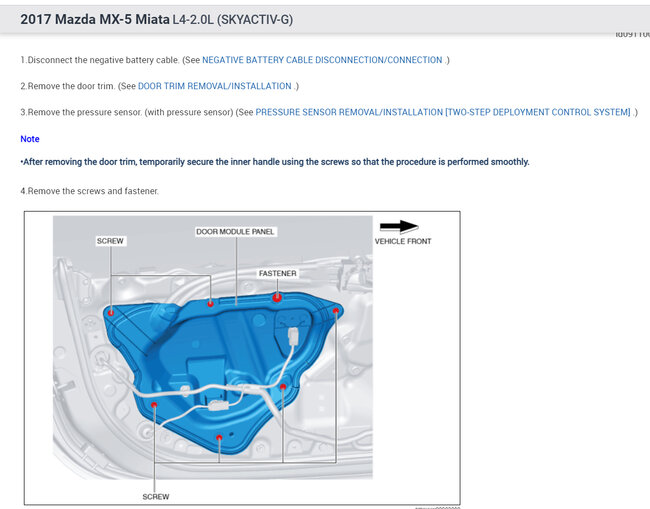Image resolution: width=650 pixels, height=509 pixels.
Task: Click the 'FASTENER' diagram label
Action: pyautogui.click(x=277, y=274)
